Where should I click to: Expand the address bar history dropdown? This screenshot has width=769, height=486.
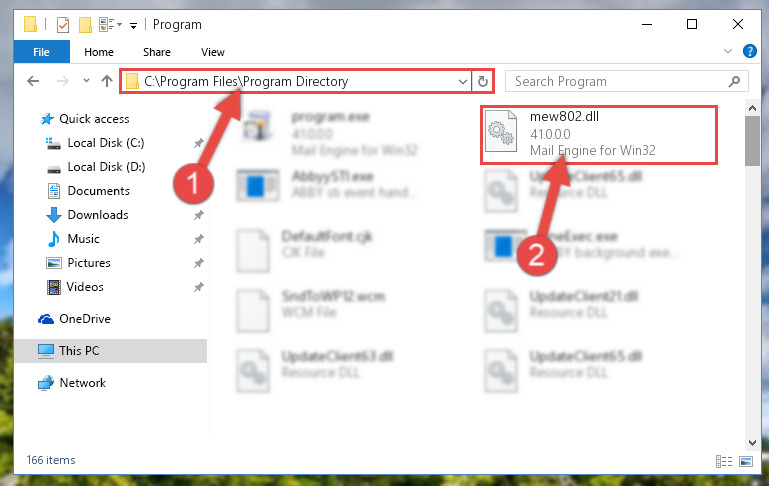click(x=462, y=81)
